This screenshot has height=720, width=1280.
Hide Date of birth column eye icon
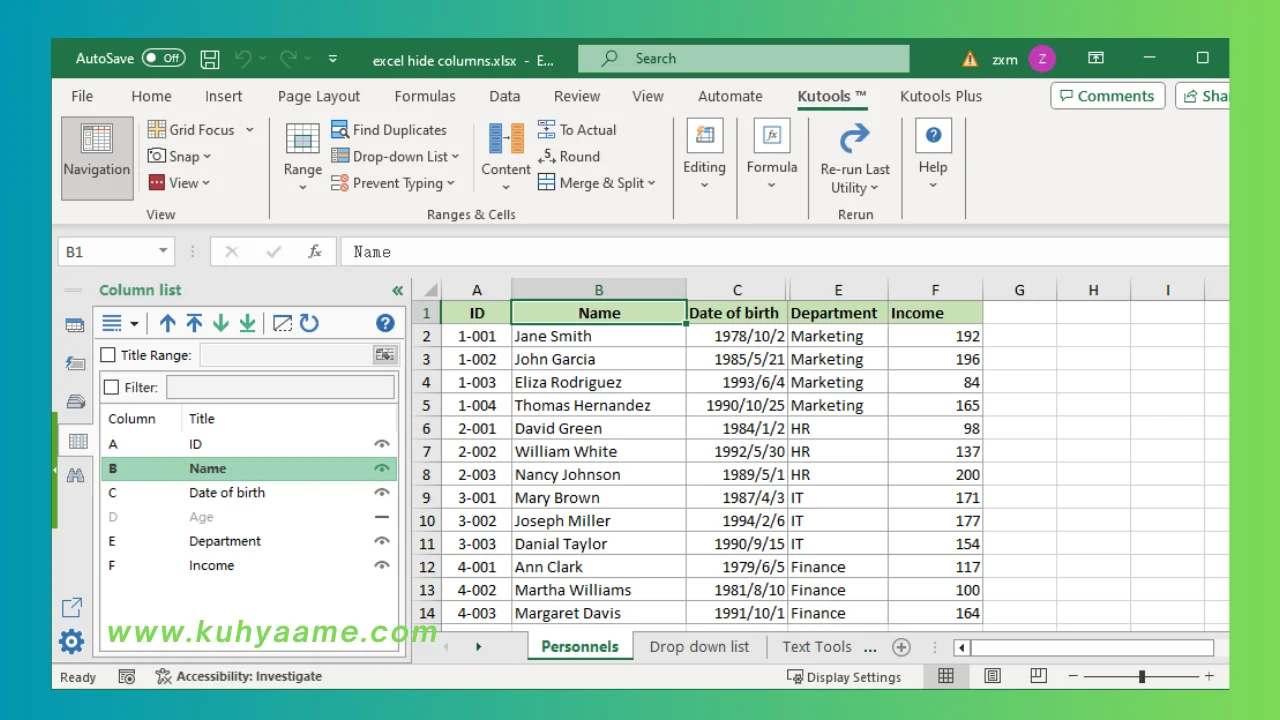click(x=381, y=492)
